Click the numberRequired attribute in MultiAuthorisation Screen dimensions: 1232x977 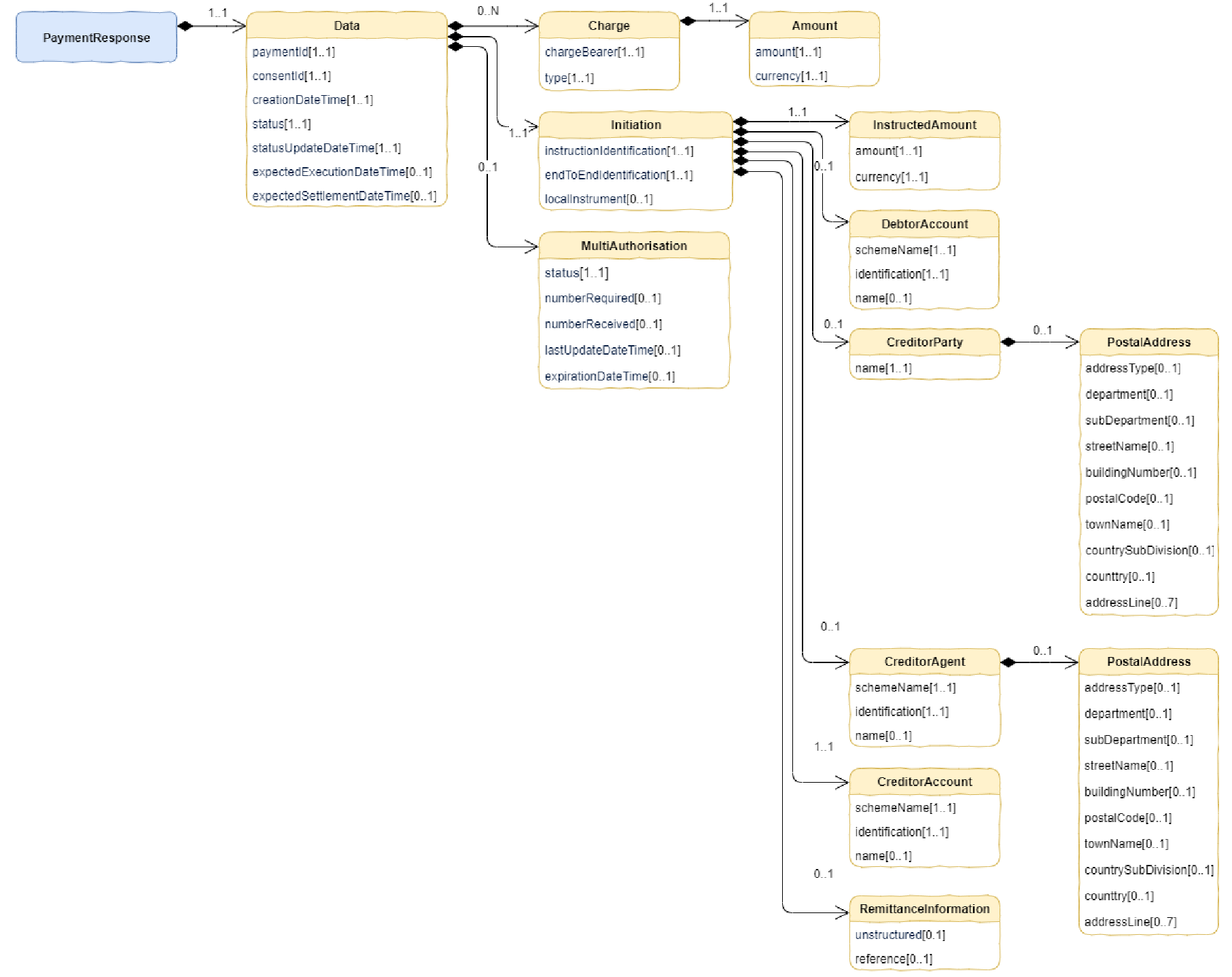(x=602, y=298)
